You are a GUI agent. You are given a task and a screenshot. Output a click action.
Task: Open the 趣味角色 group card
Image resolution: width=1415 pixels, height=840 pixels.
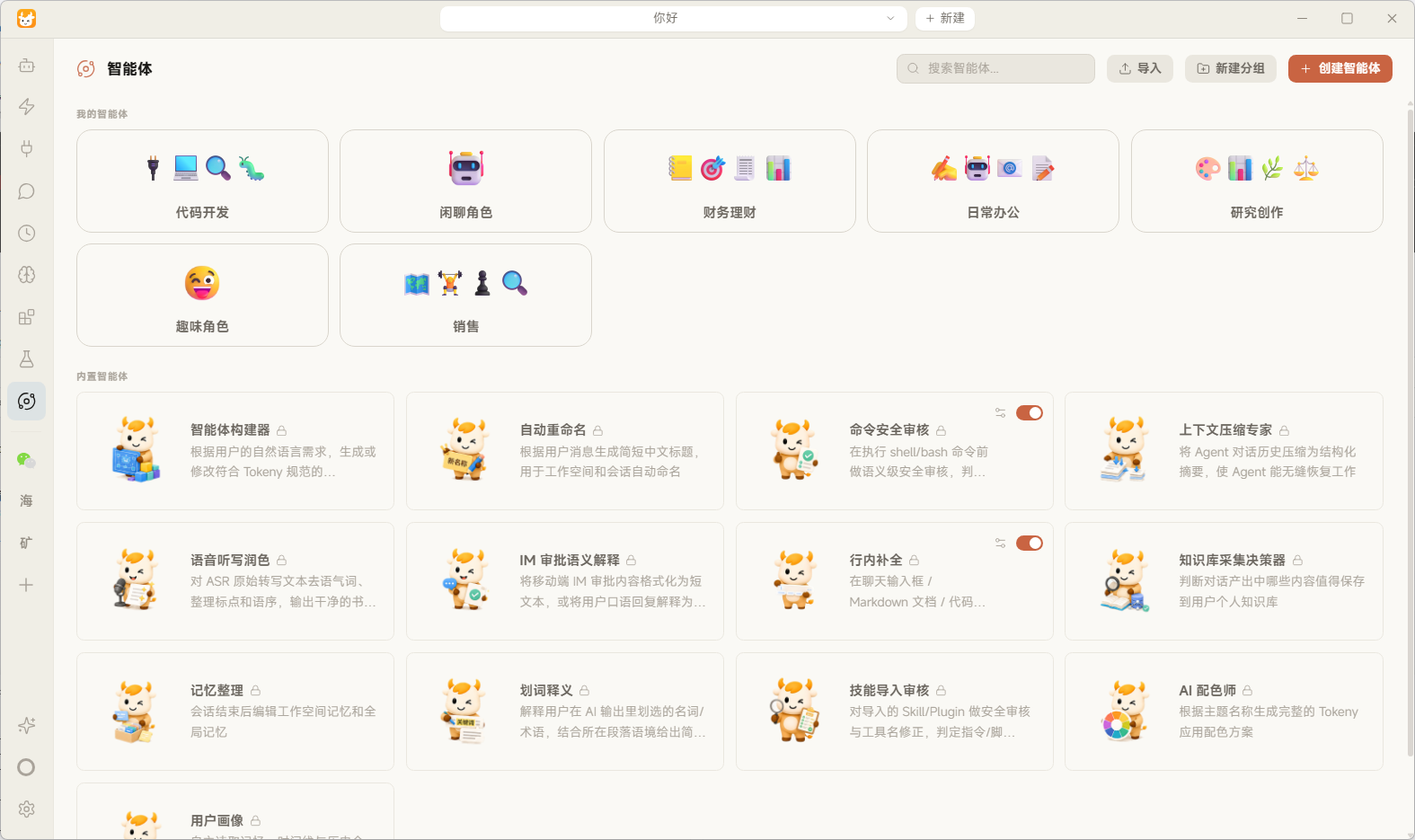pyautogui.click(x=202, y=295)
